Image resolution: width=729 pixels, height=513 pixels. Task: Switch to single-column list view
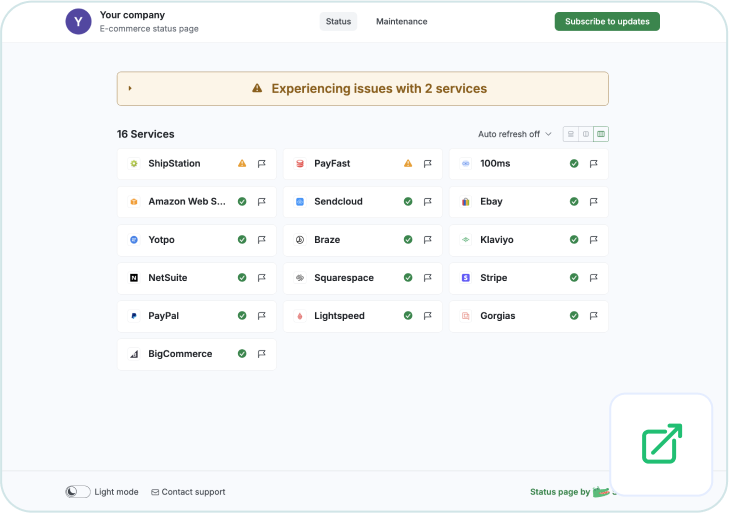(570, 134)
